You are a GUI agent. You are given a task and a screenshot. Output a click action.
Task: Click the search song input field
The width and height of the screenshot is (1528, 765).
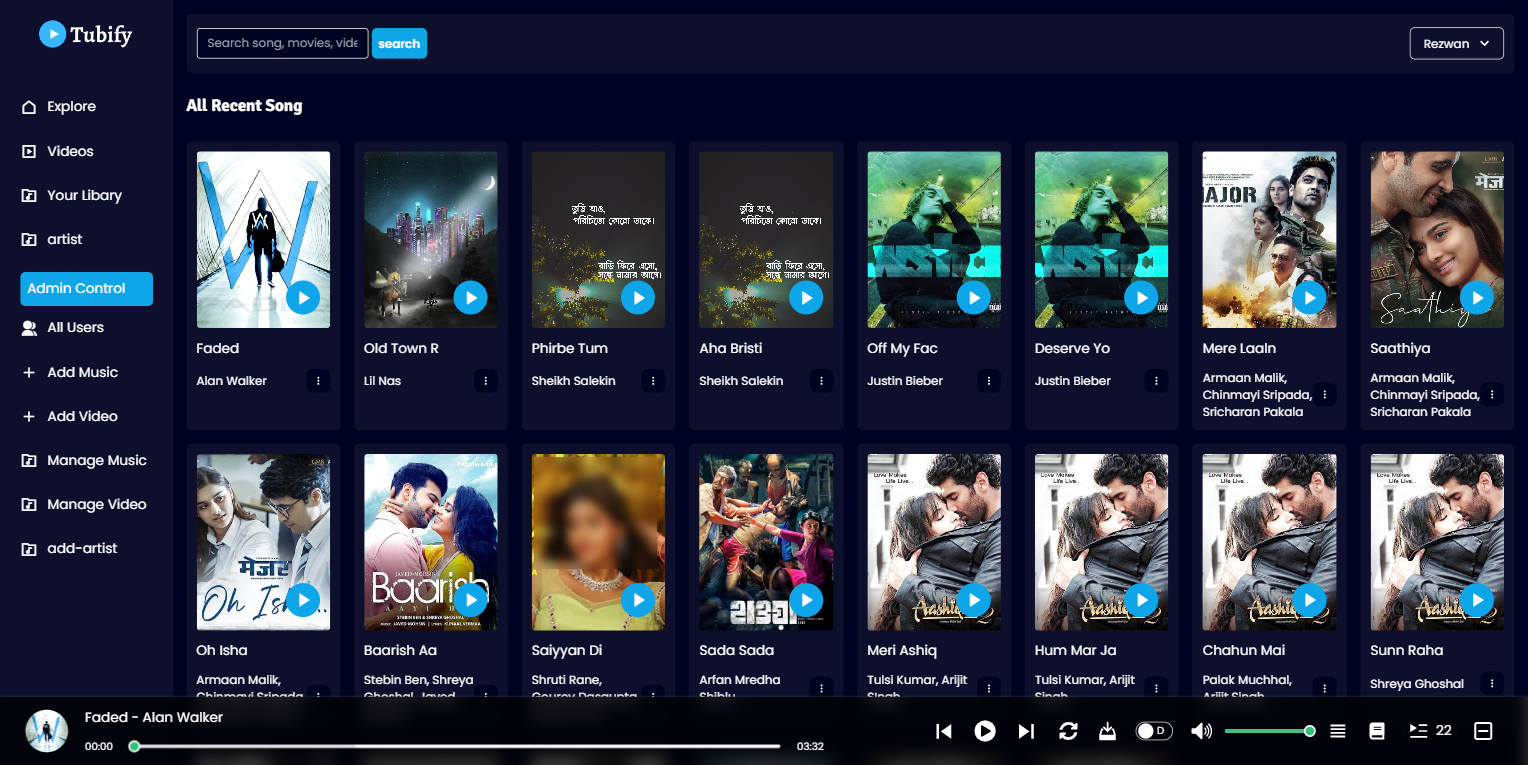(x=282, y=43)
